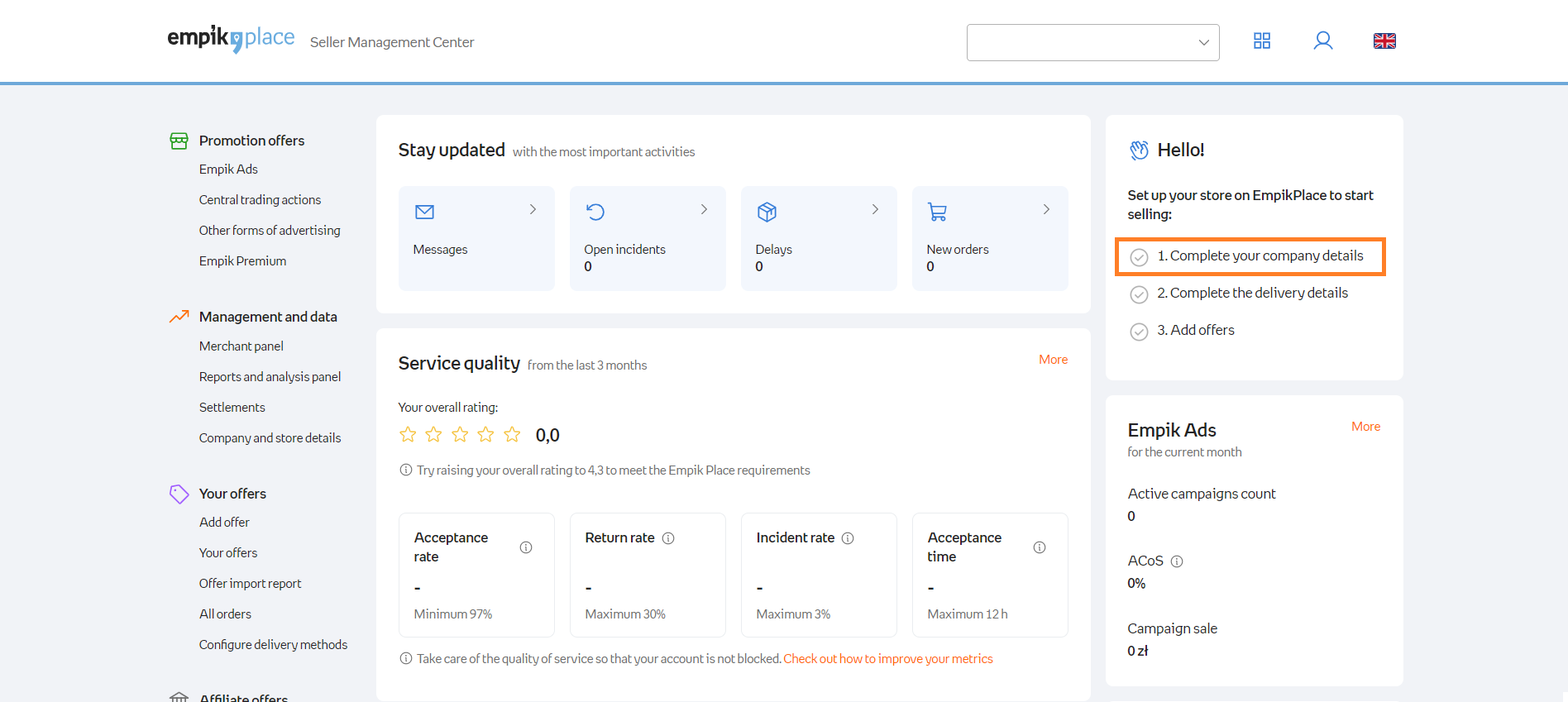This screenshot has width=1568, height=702.
Task: Click the user account profile icon
Action: [1322, 41]
